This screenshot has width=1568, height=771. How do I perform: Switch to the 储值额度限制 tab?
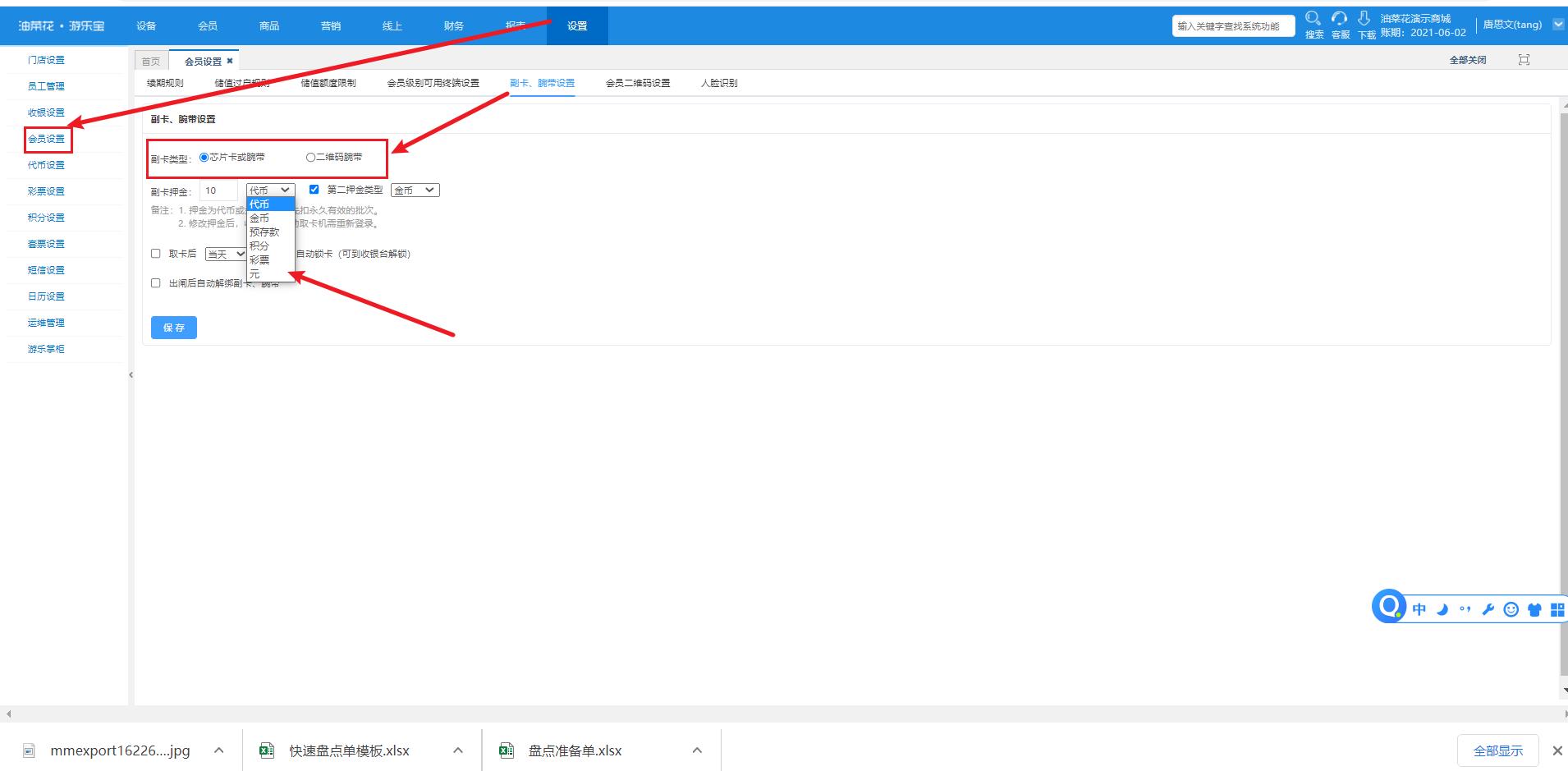(328, 83)
